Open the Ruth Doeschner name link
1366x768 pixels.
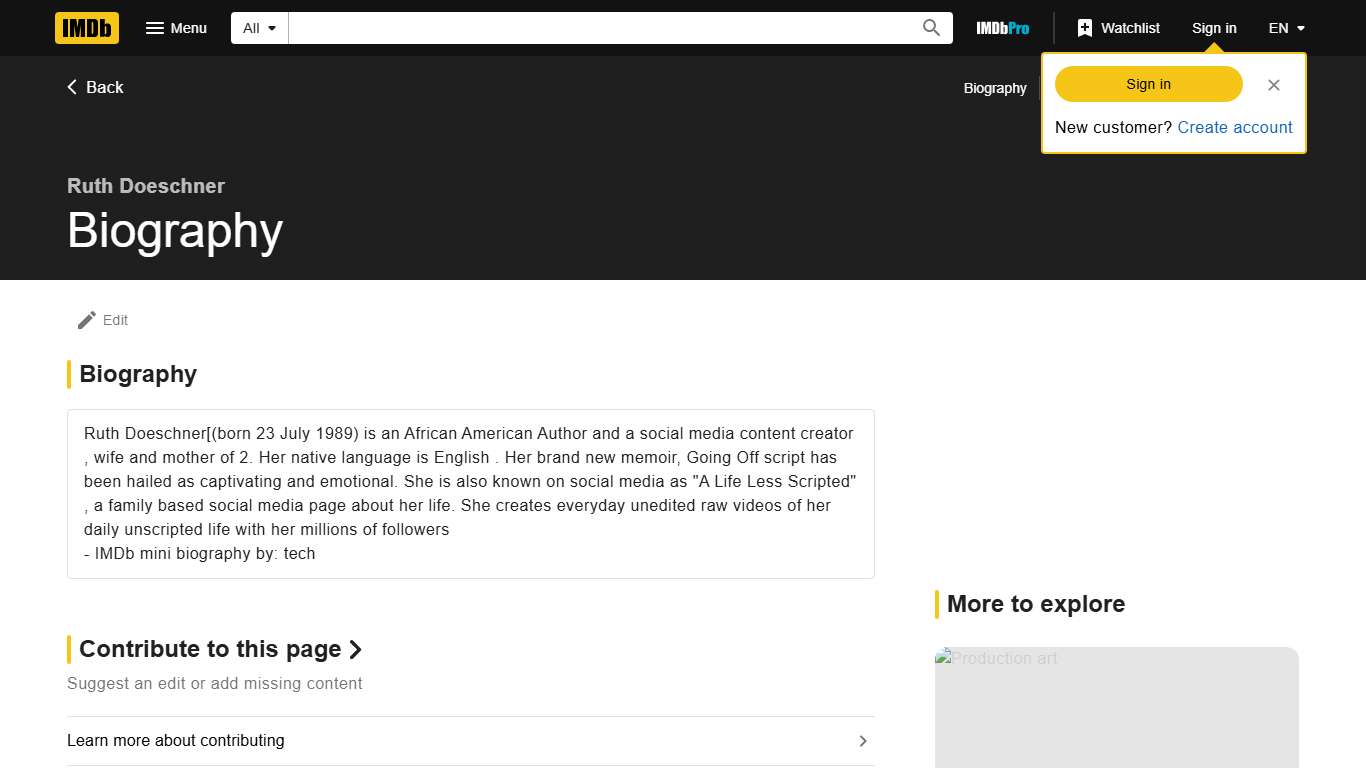point(146,186)
